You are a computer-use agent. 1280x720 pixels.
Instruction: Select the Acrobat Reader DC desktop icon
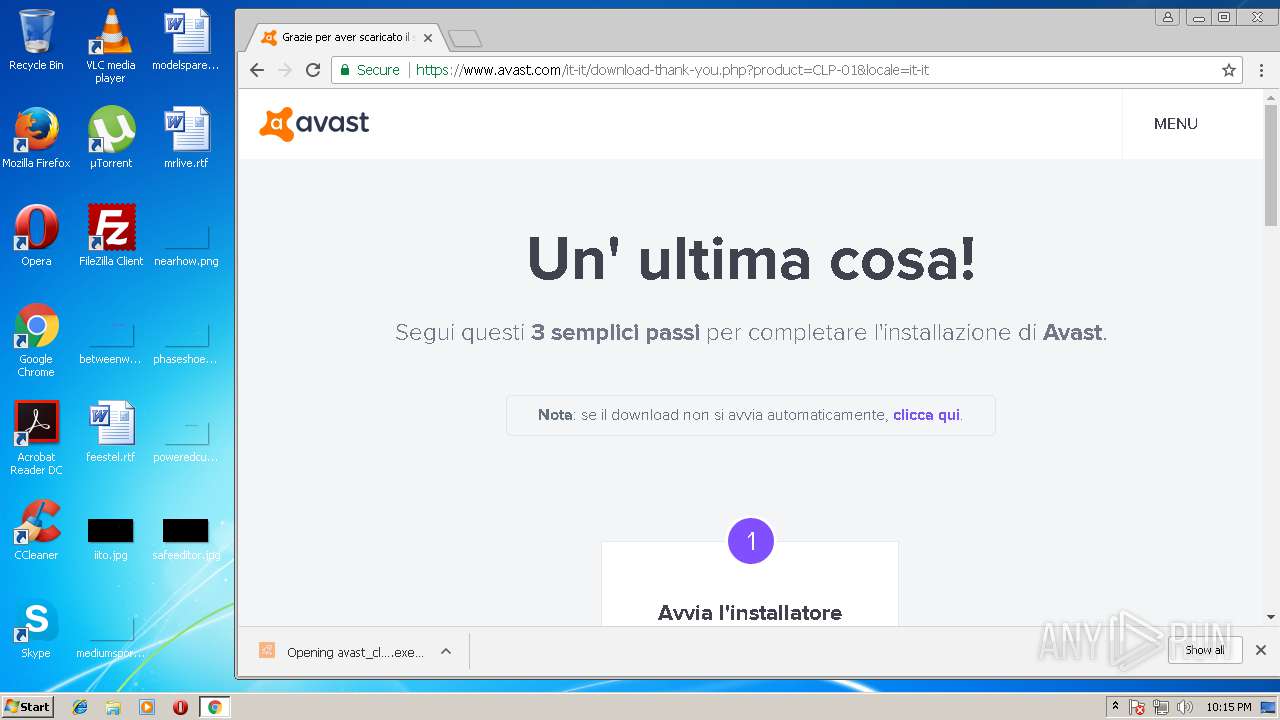click(x=36, y=438)
